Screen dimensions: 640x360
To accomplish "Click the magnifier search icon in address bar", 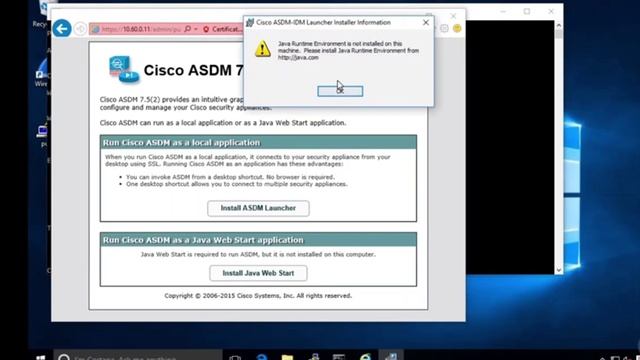I will point(187,29).
